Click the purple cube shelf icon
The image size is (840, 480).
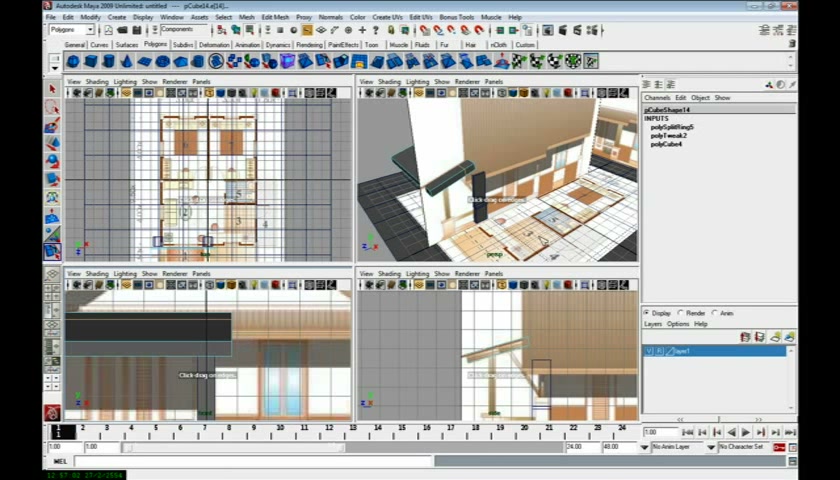coord(288,62)
